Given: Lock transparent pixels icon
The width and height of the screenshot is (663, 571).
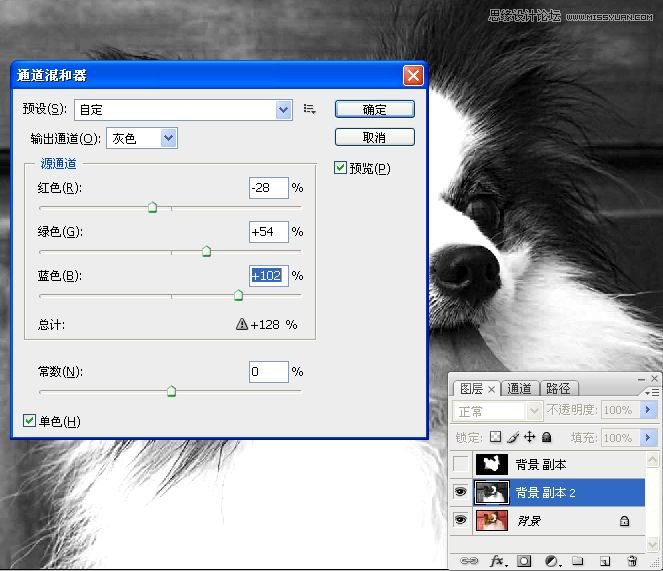Looking at the screenshot, I should (495, 437).
